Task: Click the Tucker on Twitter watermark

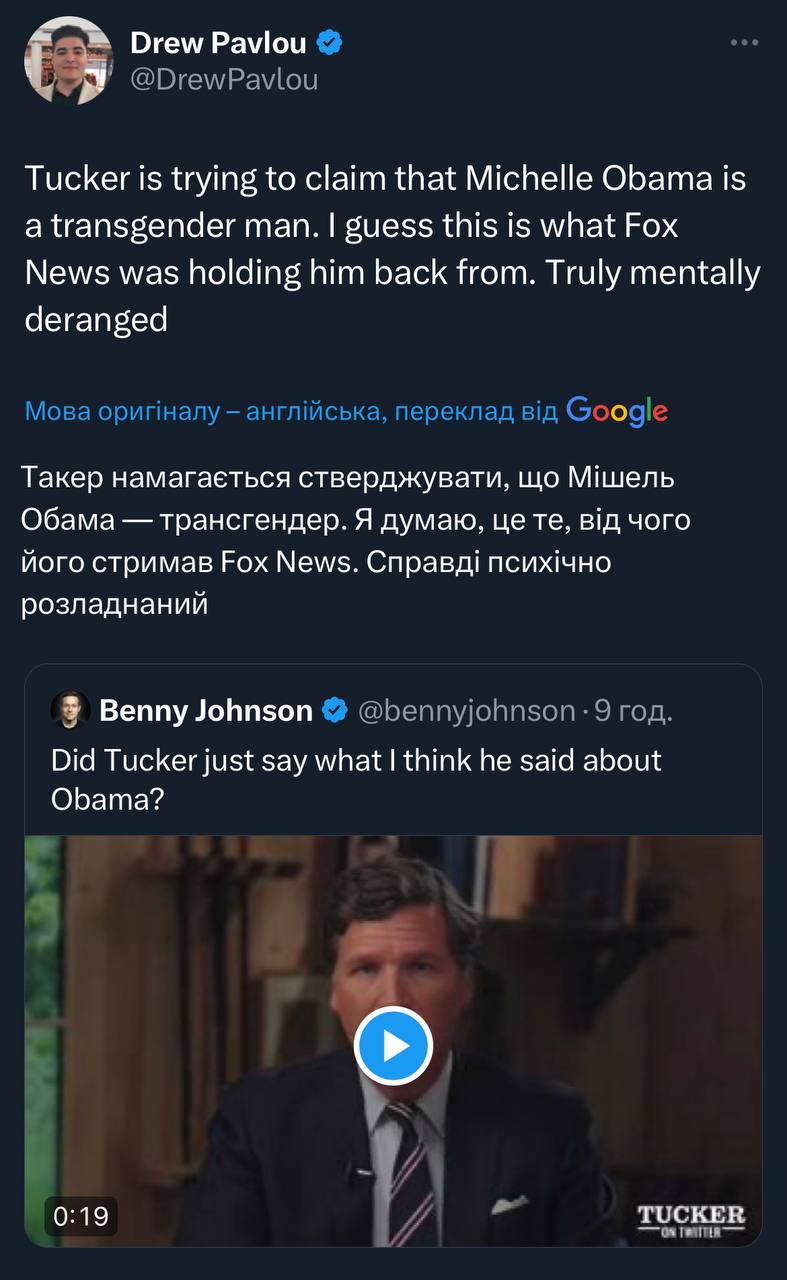Action: 691,1220
